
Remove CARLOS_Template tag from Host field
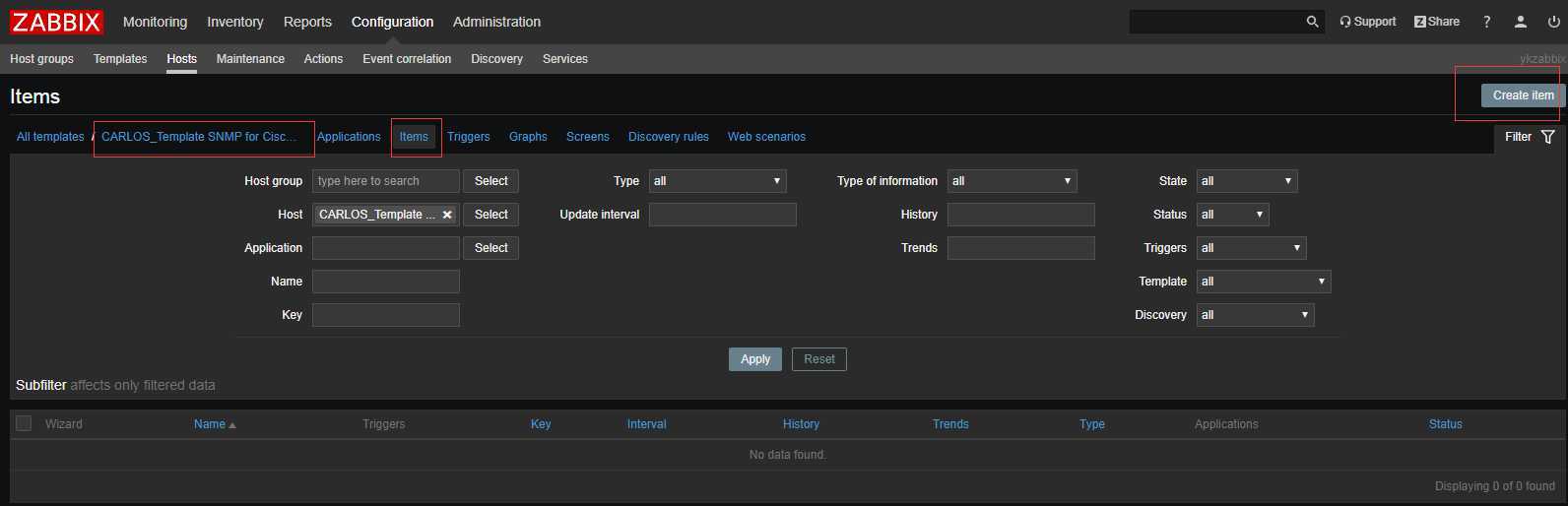[x=447, y=215]
